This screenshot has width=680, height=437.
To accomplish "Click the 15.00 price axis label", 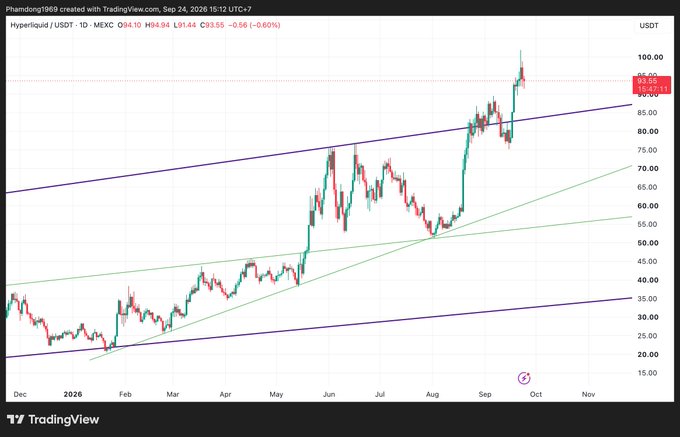I will (648, 373).
